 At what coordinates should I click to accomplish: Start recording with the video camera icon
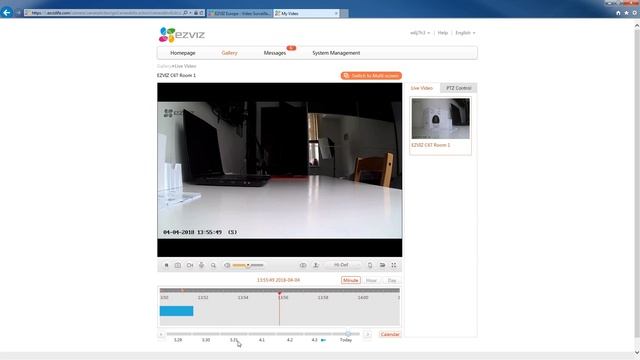pos(190,265)
